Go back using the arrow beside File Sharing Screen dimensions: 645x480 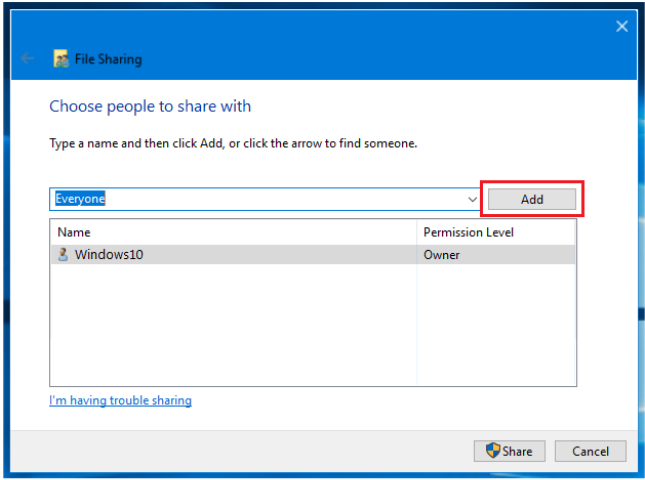[27, 58]
